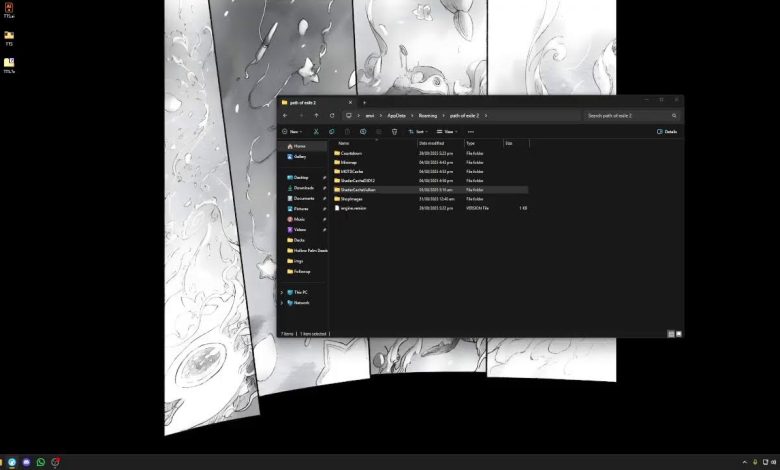Switch to details list view in status bar
The width and height of the screenshot is (780, 470).
point(670,333)
